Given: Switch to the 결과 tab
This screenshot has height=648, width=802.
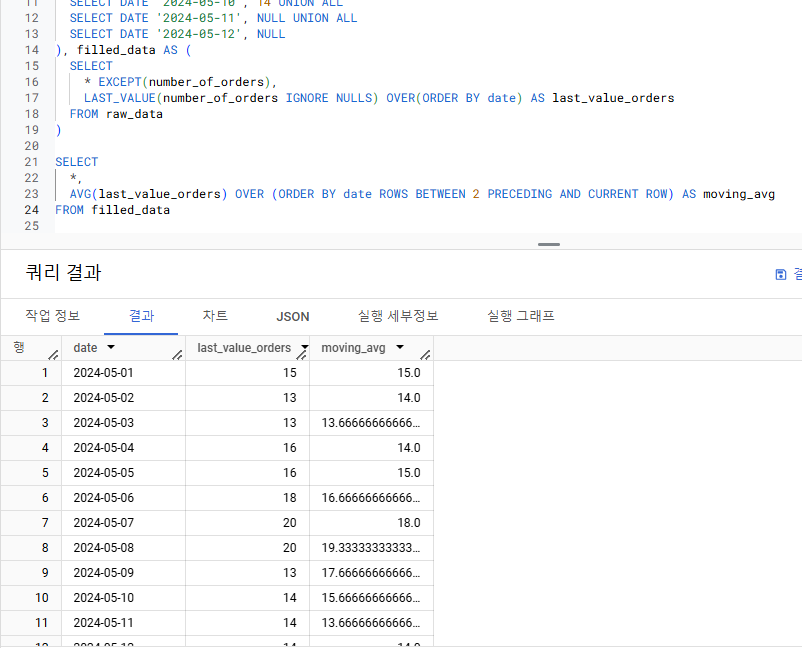Looking at the screenshot, I should coord(141,316).
